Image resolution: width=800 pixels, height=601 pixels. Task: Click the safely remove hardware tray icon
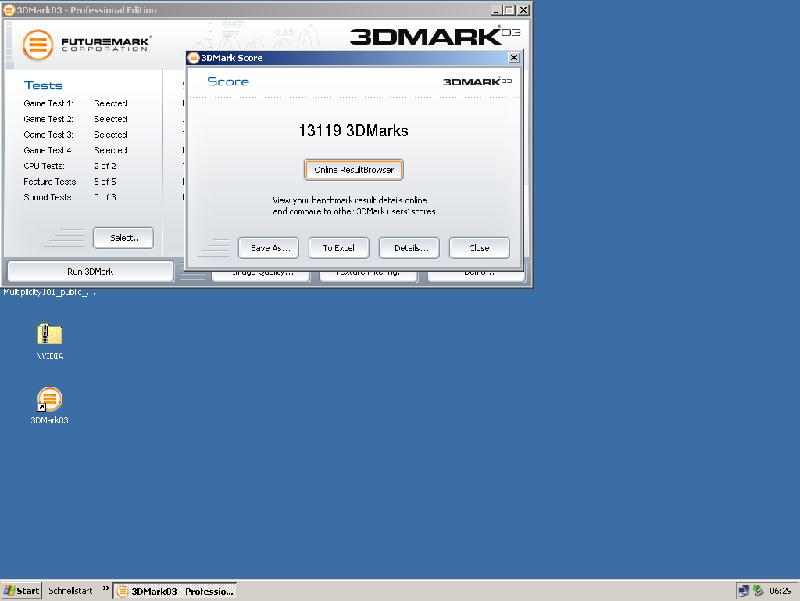(x=758, y=591)
